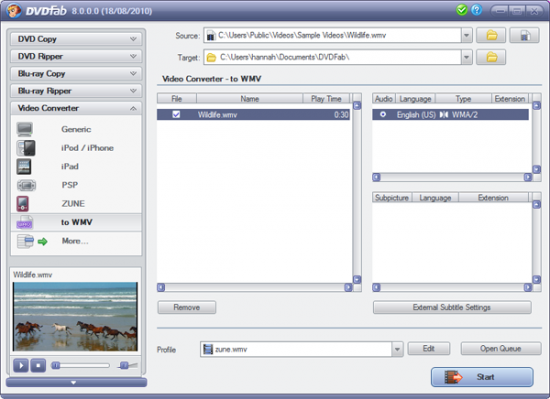Select the Wildlife.wmv row in file list
Screen dimensions: 550x399
click(x=253, y=114)
